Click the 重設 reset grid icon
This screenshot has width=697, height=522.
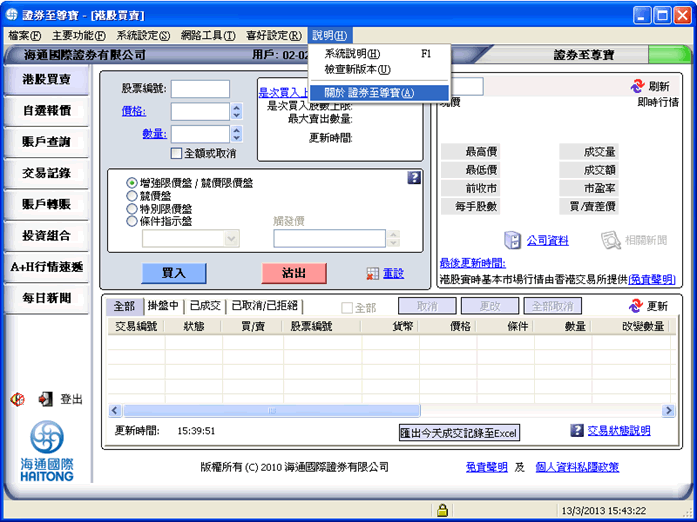[x=373, y=273]
